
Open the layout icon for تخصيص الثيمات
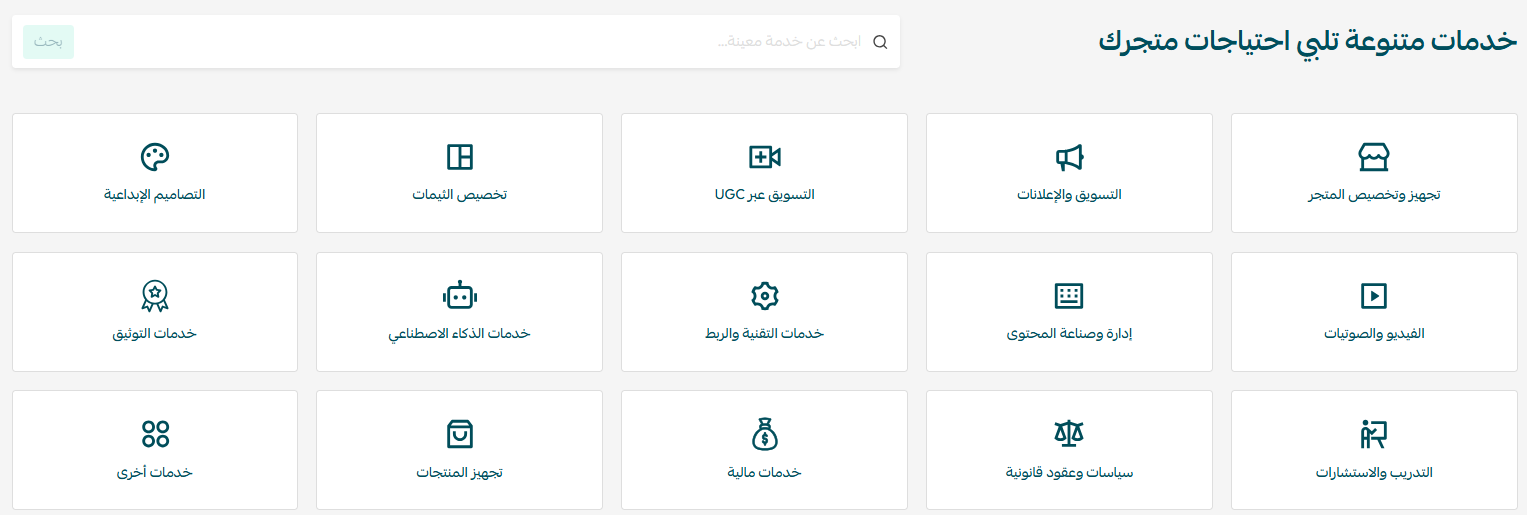point(459,157)
